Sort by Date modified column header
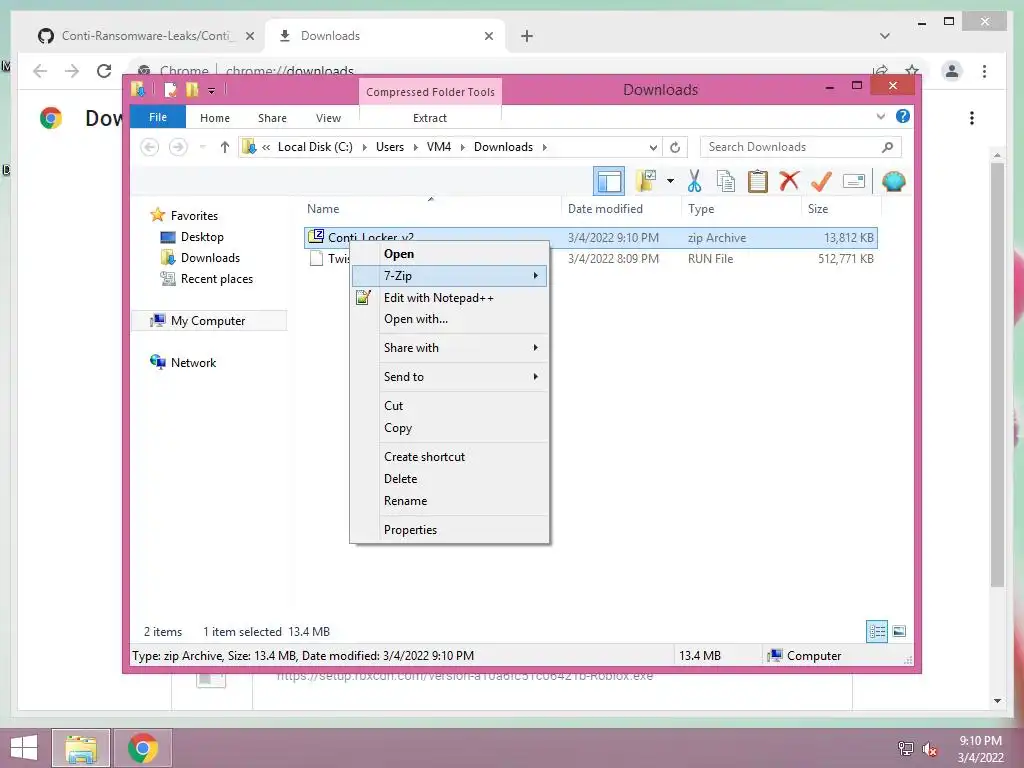1024x768 pixels. (620, 209)
